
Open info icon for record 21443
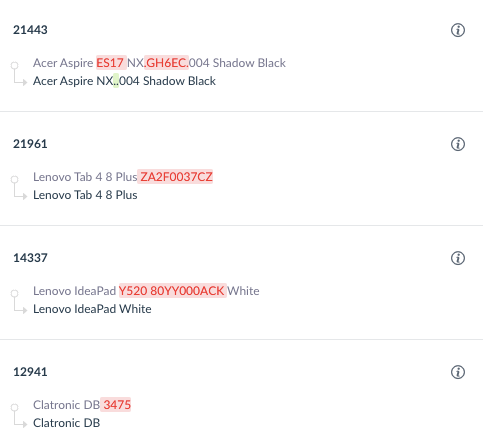[x=458, y=30]
